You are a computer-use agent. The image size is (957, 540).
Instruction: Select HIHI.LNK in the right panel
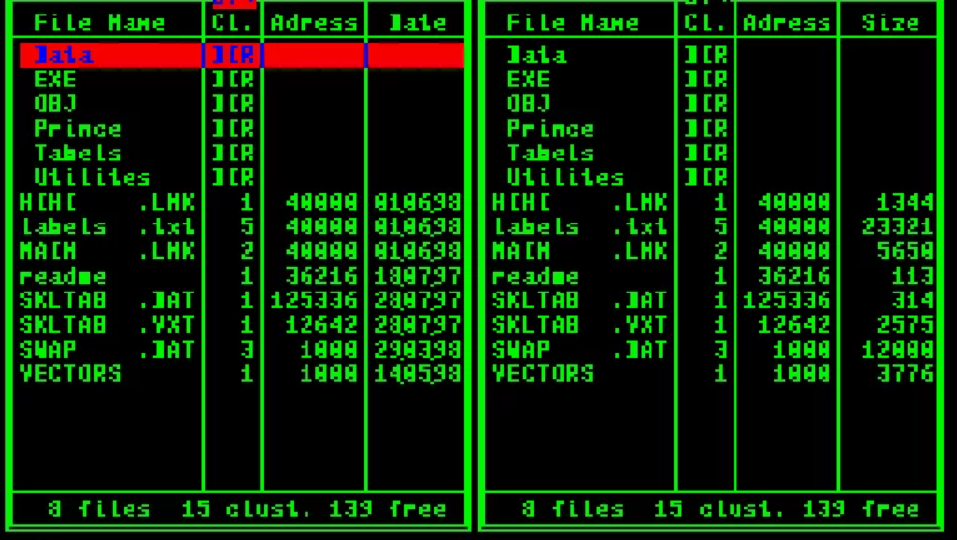[x=580, y=202]
